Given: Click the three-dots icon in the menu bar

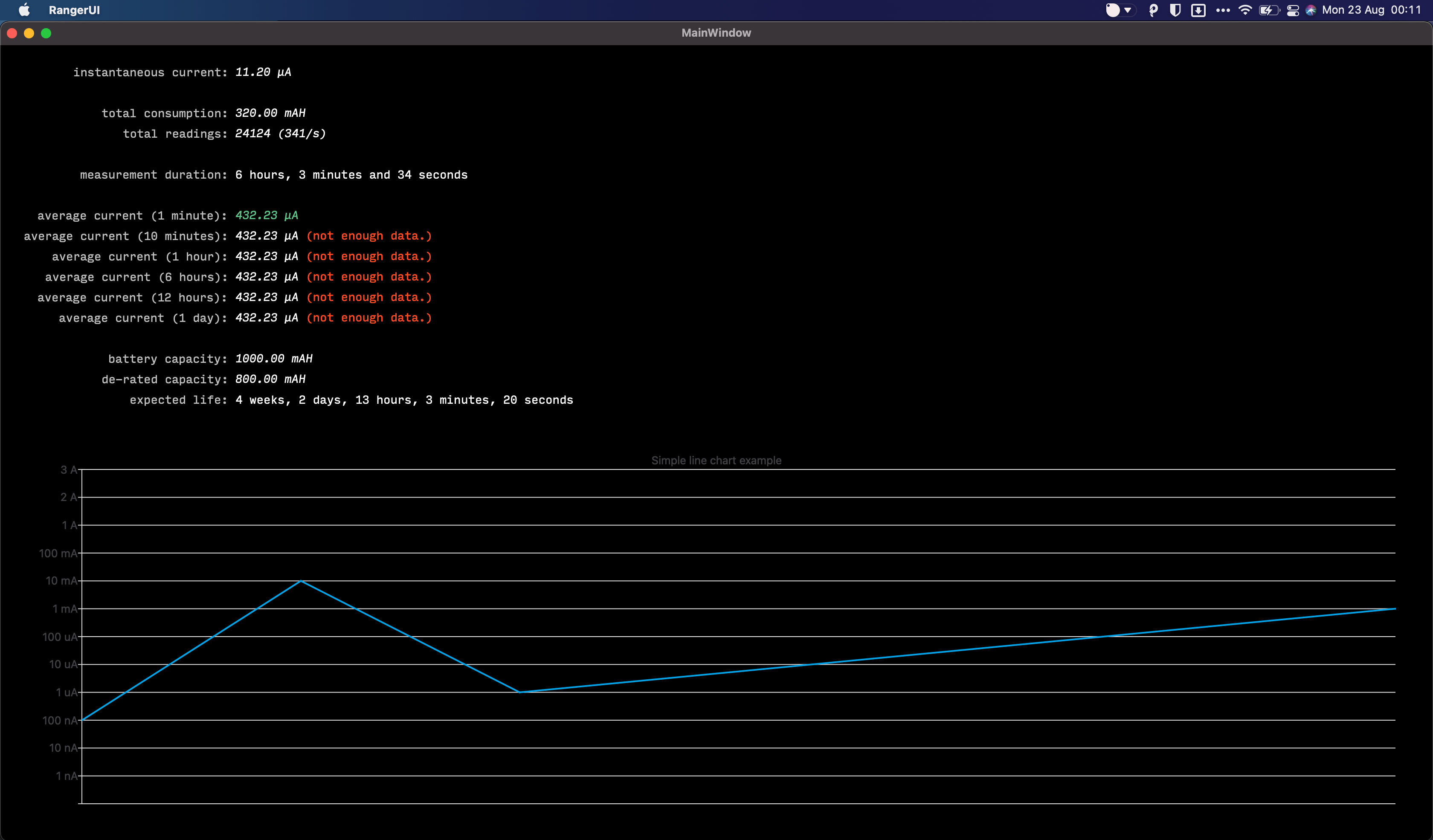Looking at the screenshot, I should pos(1223,10).
